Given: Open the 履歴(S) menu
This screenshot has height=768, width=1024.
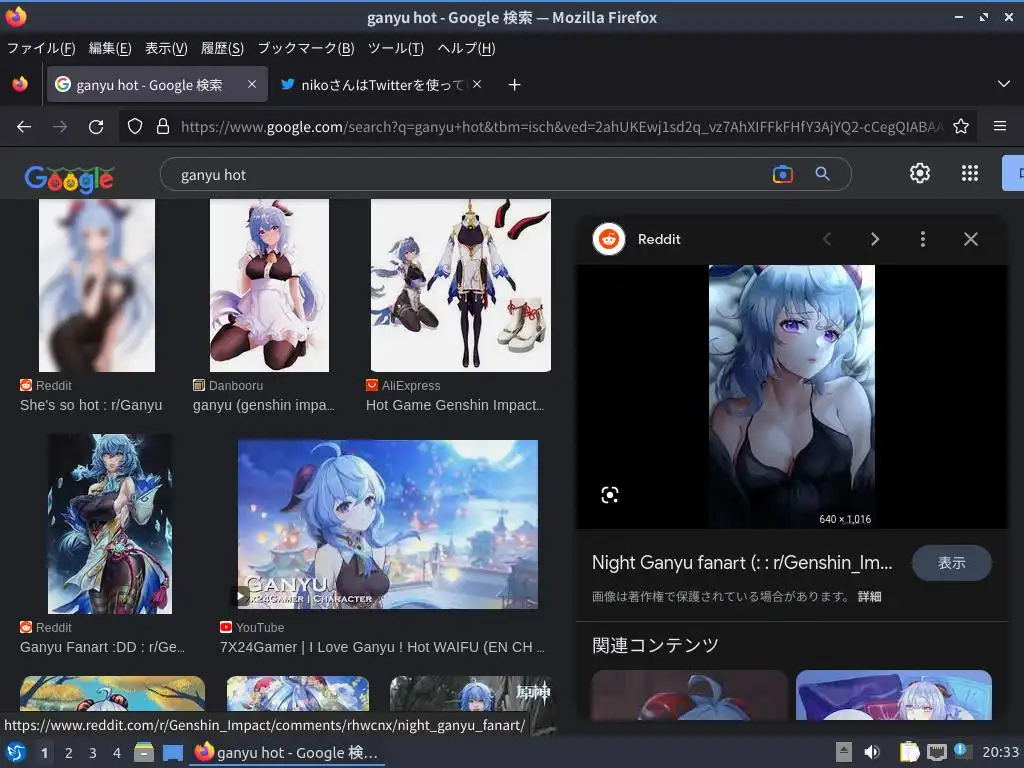Looking at the screenshot, I should coord(222,48).
